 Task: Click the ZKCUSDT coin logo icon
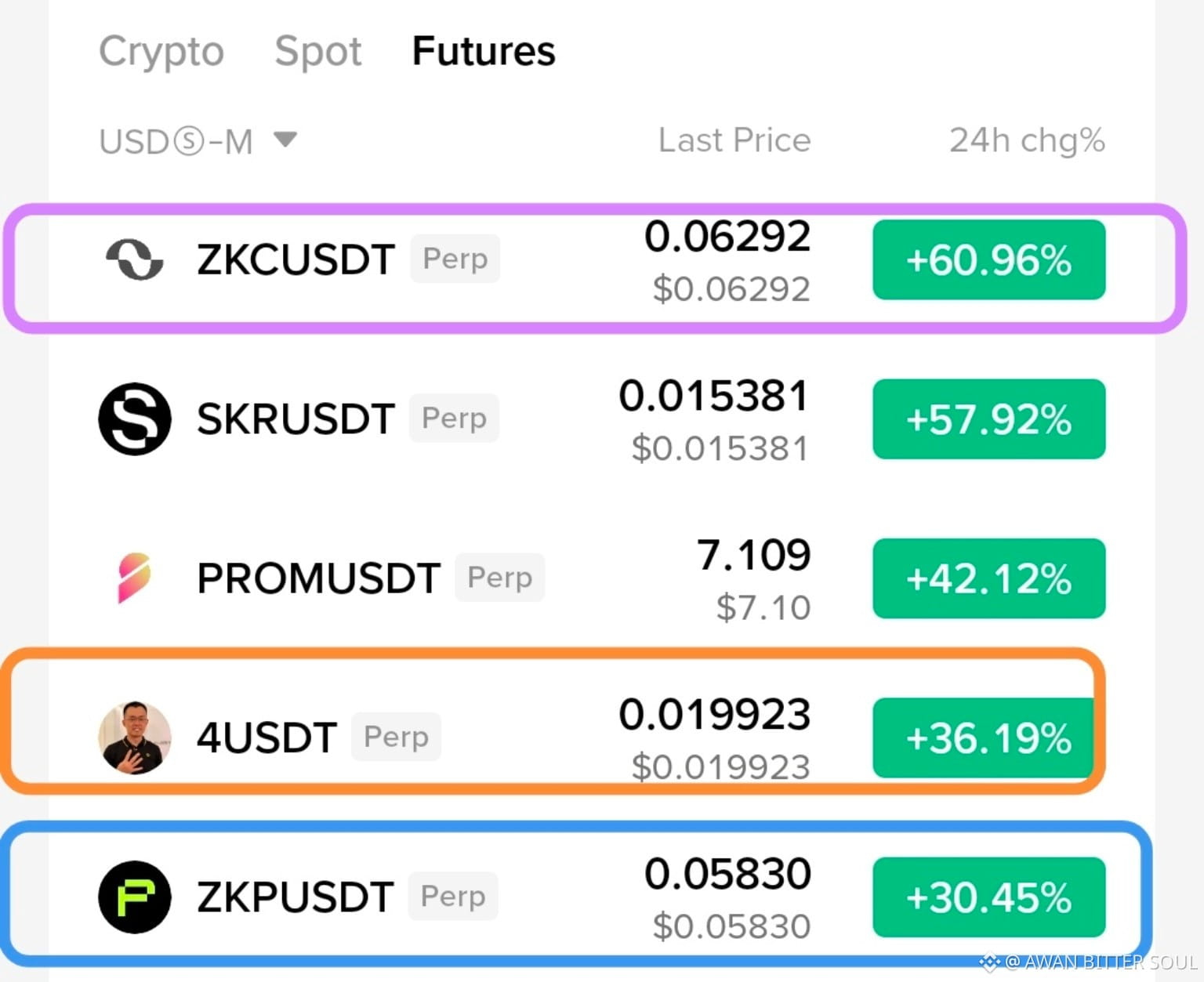(x=135, y=259)
